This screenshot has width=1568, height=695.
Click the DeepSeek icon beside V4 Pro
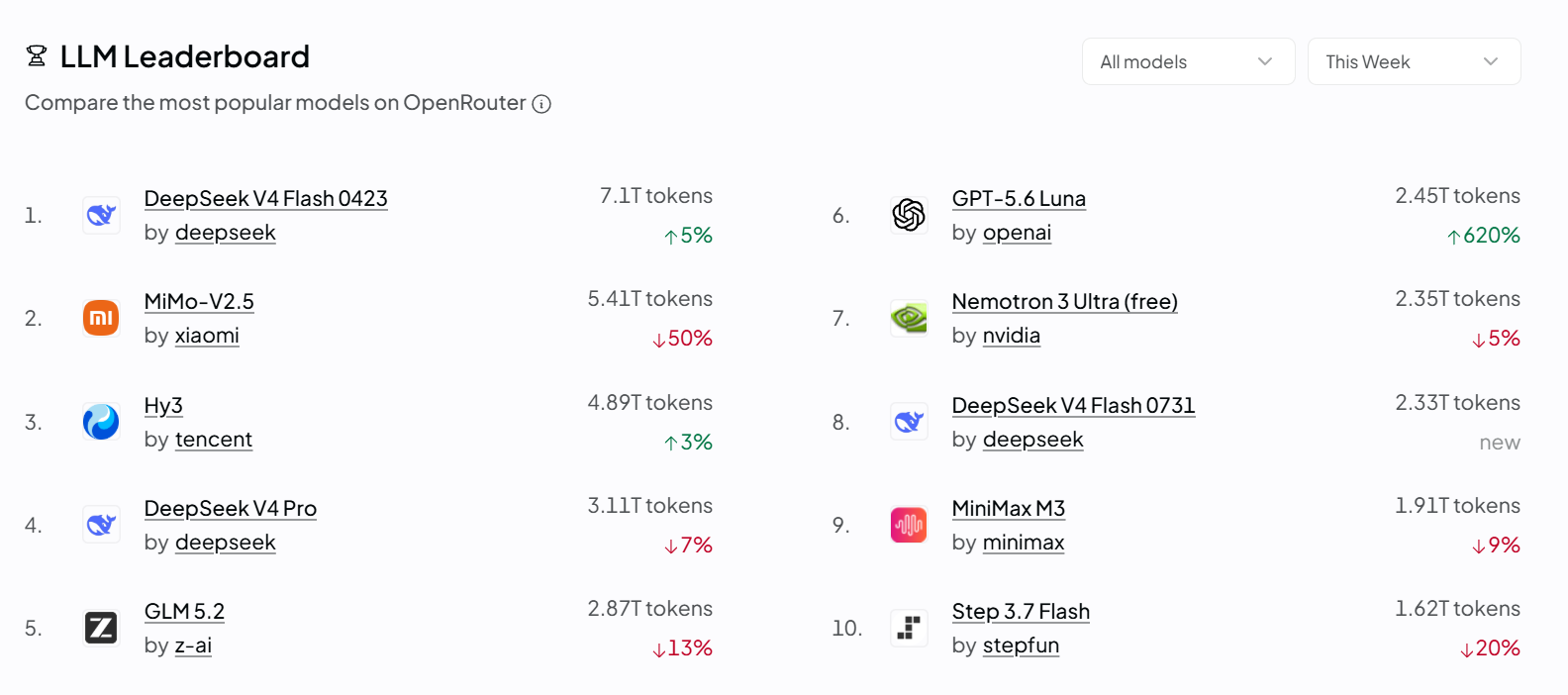tap(101, 525)
